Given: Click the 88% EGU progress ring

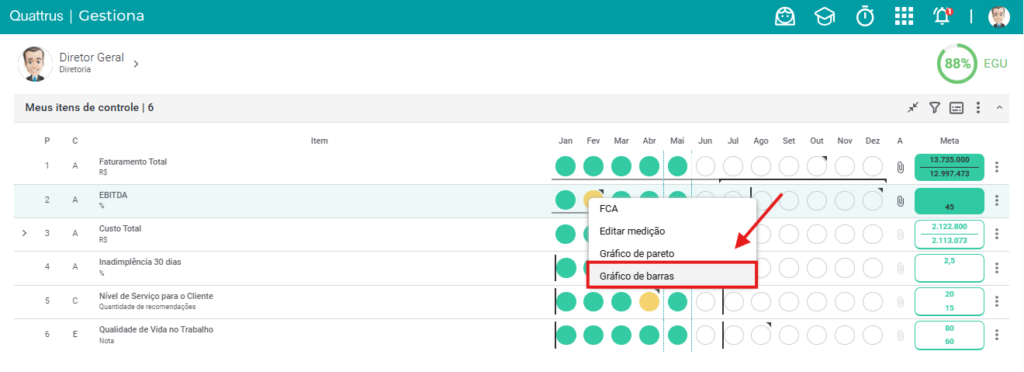Looking at the screenshot, I should point(957,64).
